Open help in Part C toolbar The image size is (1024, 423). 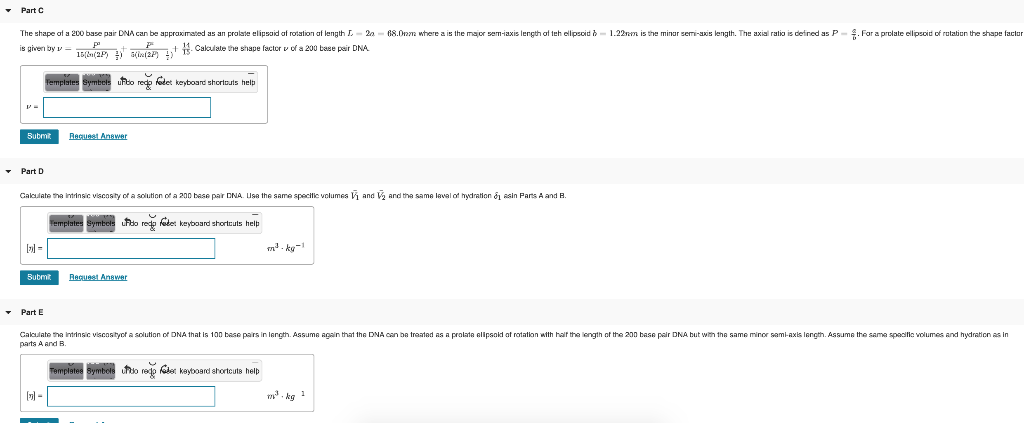coord(248,83)
